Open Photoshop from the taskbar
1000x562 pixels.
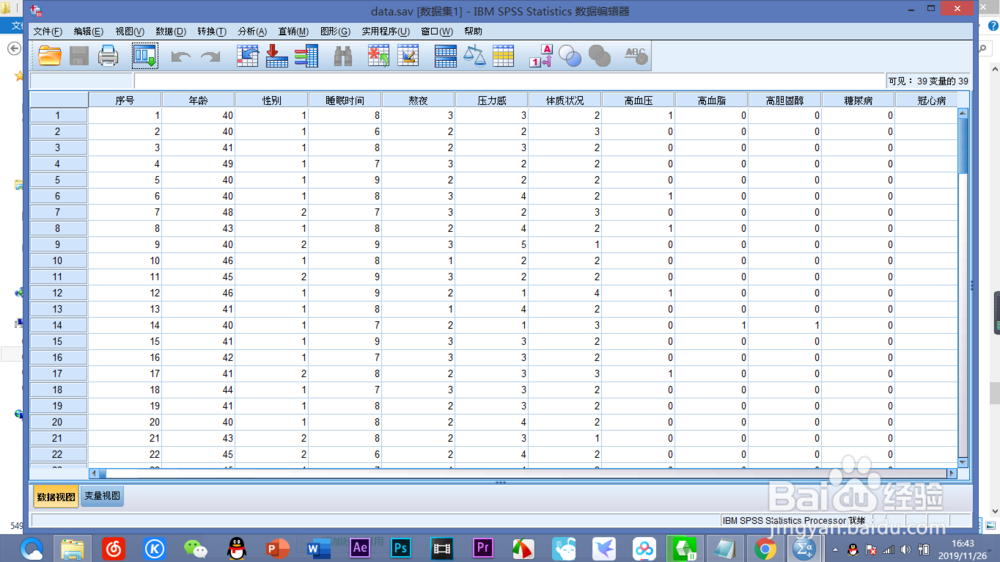(401, 549)
